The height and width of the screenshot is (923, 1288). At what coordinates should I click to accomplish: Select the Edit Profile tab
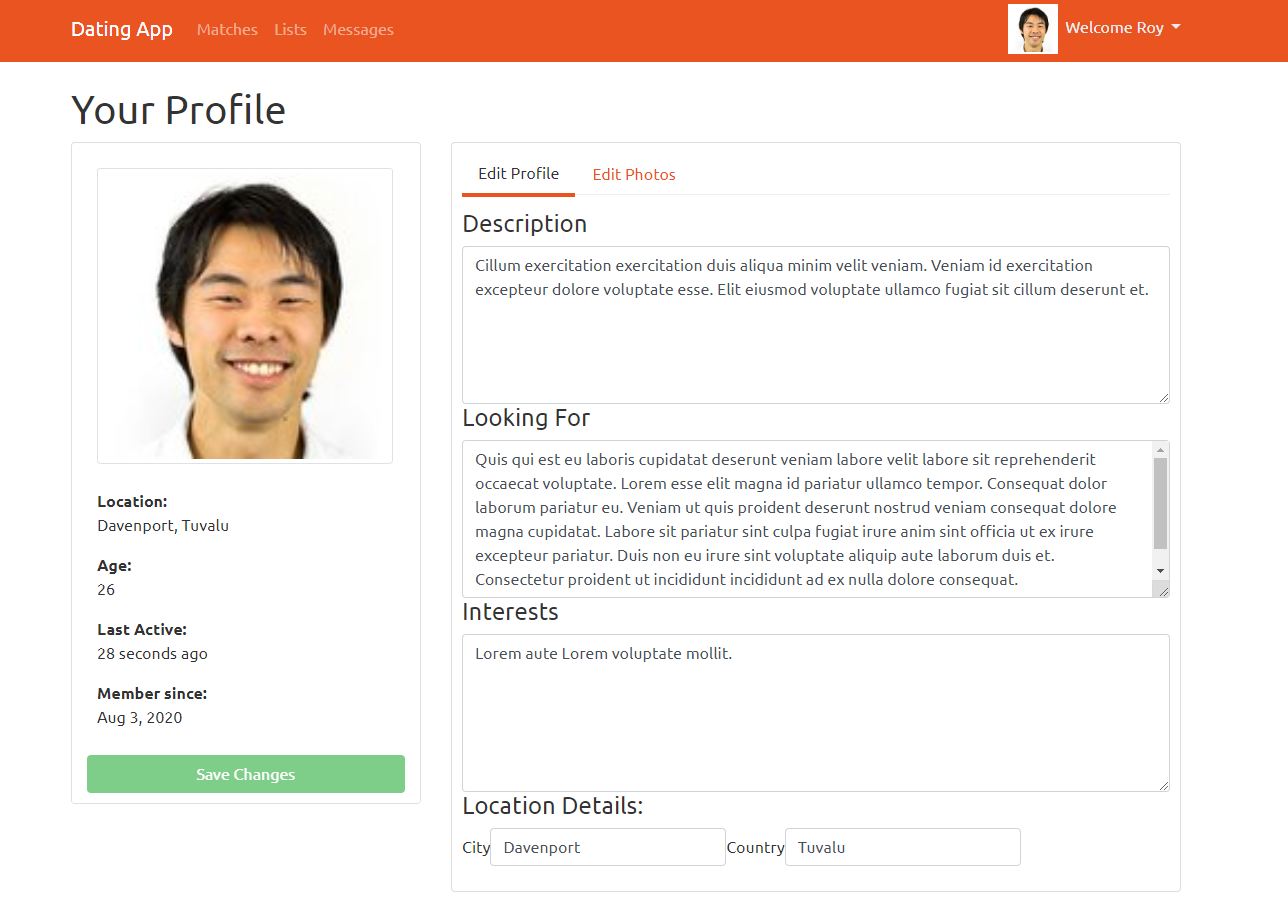pyautogui.click(x=518, y=172)
